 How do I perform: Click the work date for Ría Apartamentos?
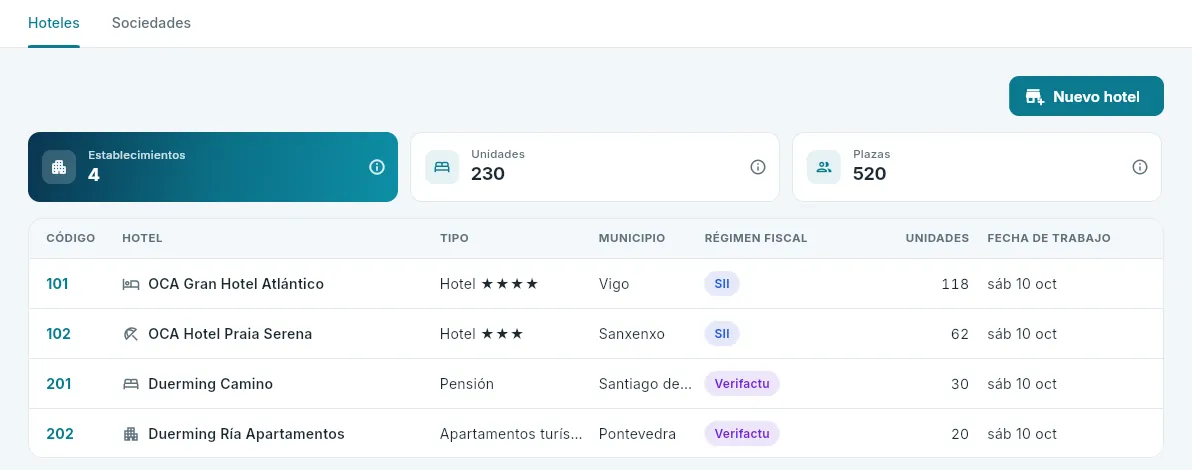click(x=1022, y=433)
